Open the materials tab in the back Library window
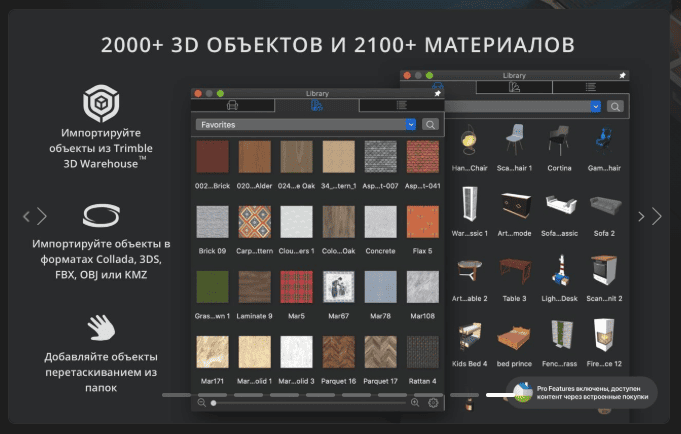This screenshot has height=434, width=681. coord(514,87)
